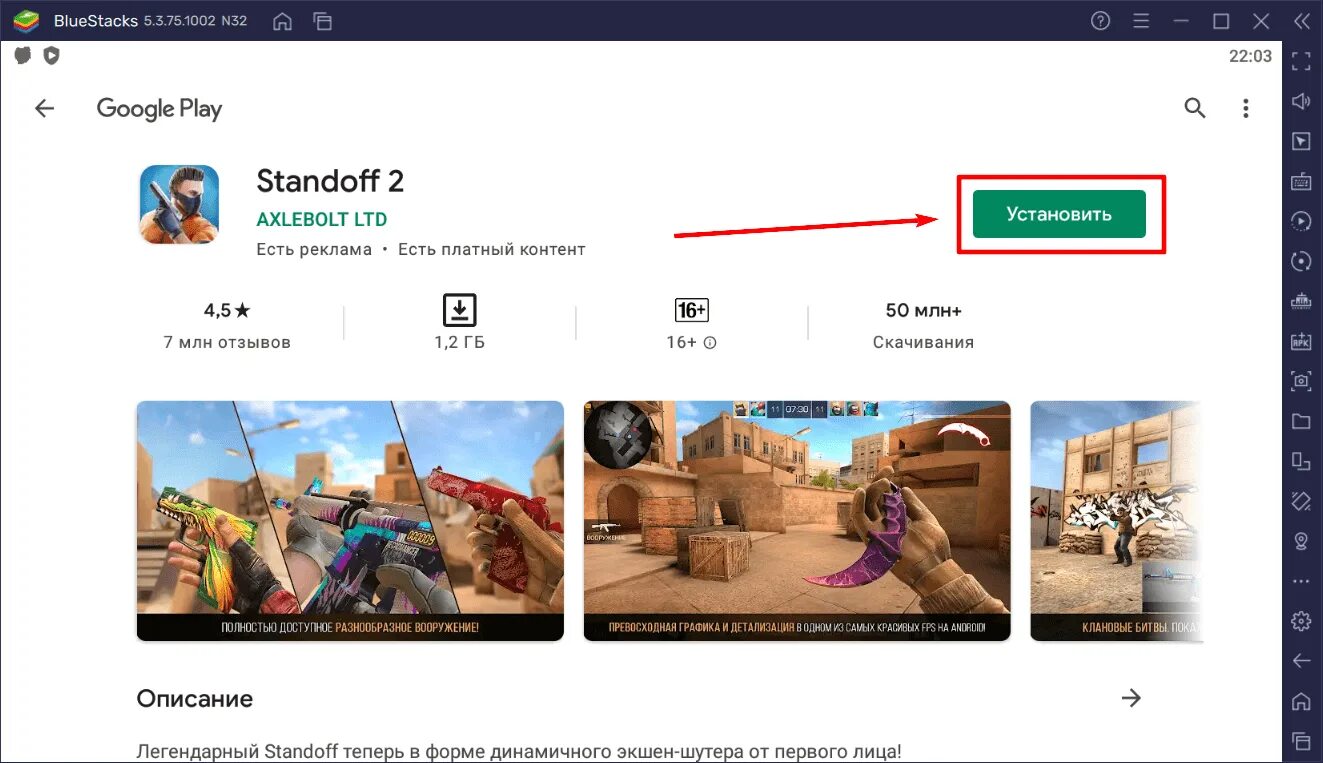
Task: Click the 1,2 ГБ download size
Action: tap(459, 342)
